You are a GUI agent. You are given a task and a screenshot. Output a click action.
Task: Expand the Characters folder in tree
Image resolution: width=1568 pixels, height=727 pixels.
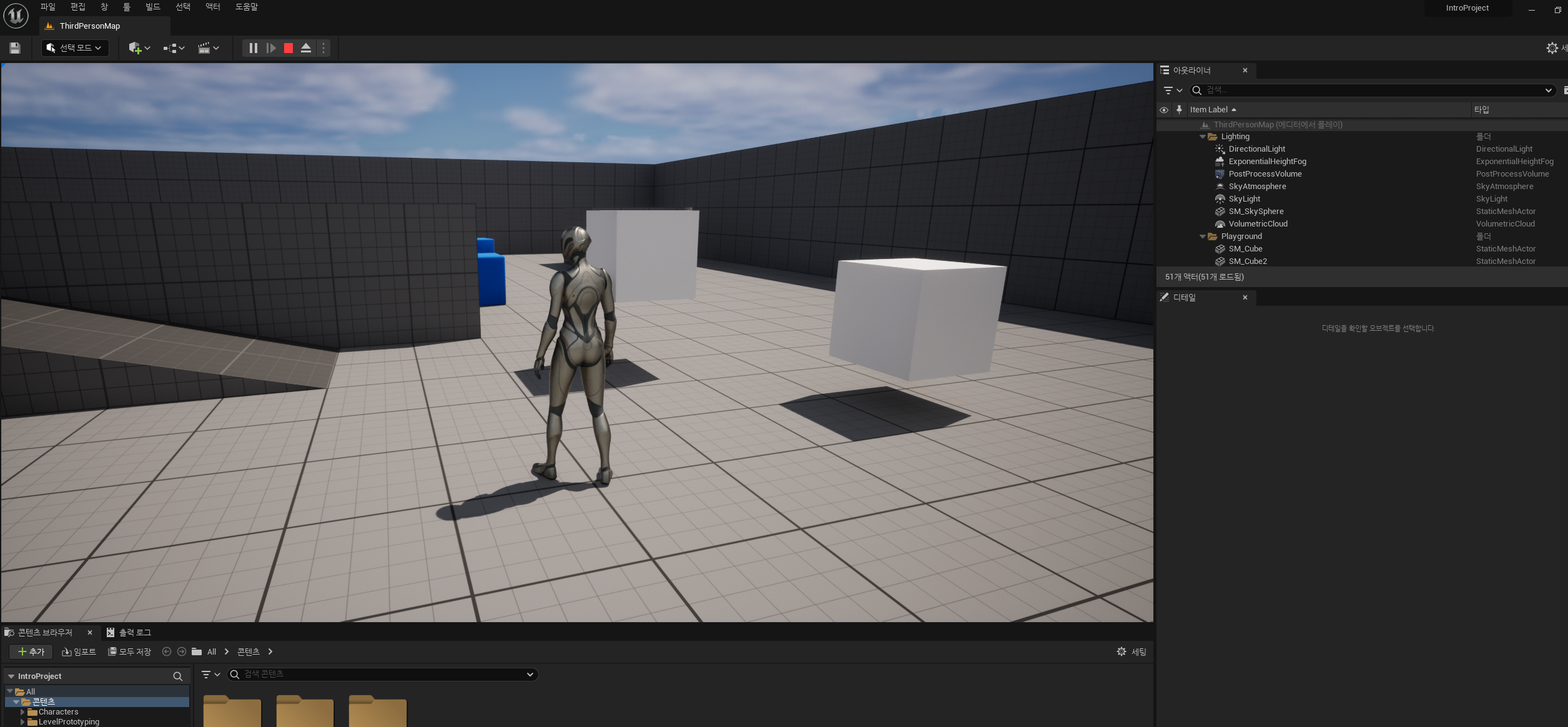coord(22,712)
